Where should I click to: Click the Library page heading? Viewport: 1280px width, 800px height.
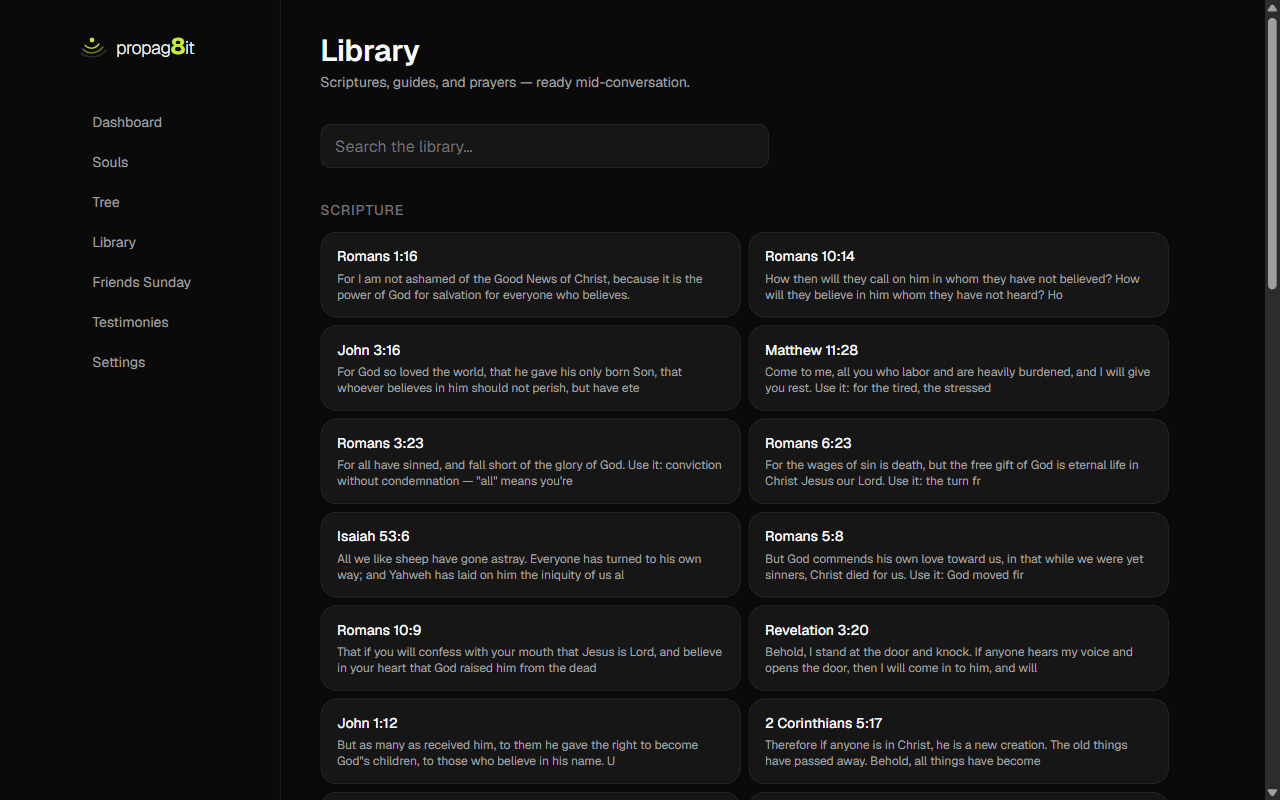370,51
